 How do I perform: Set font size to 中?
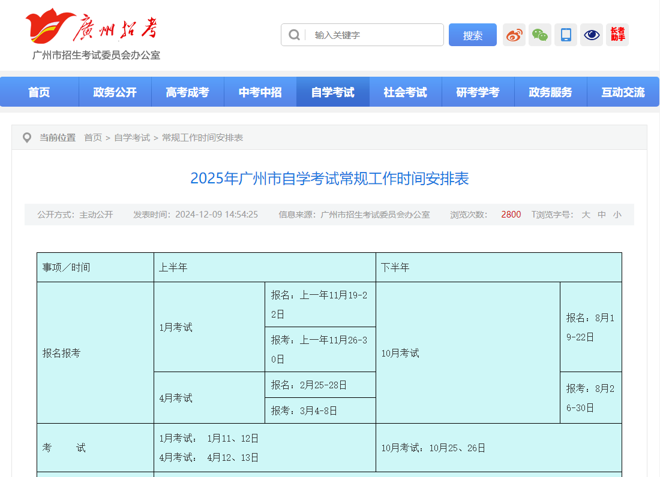click(601, 214)
